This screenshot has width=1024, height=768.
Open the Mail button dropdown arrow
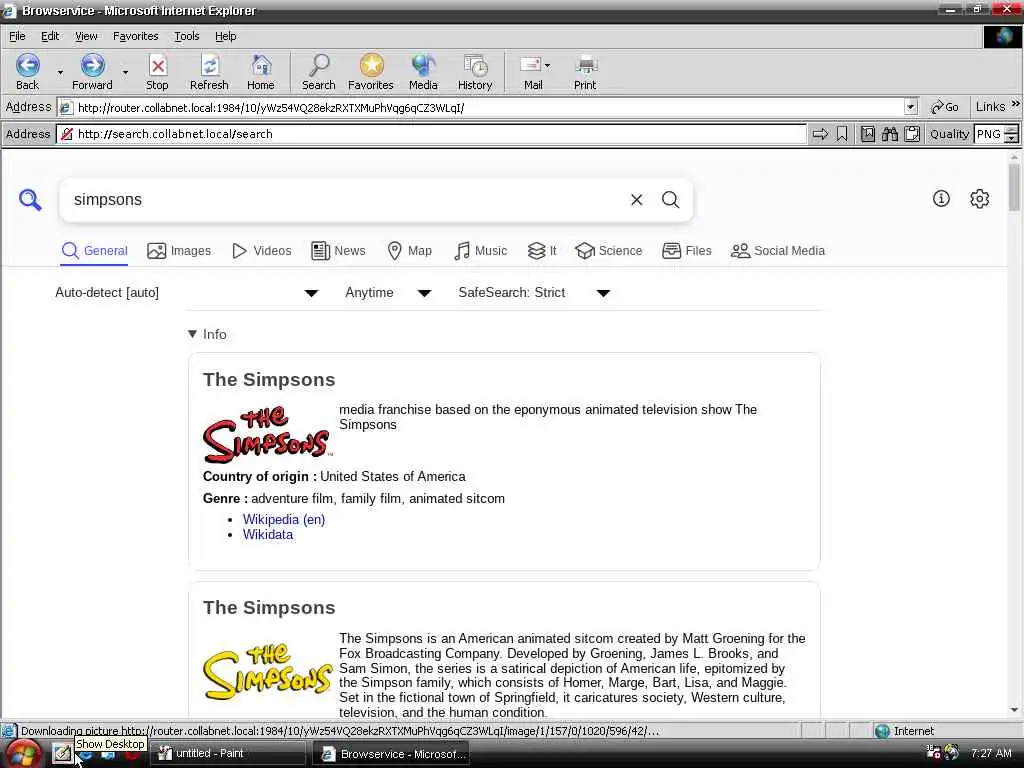pos(547,65)
